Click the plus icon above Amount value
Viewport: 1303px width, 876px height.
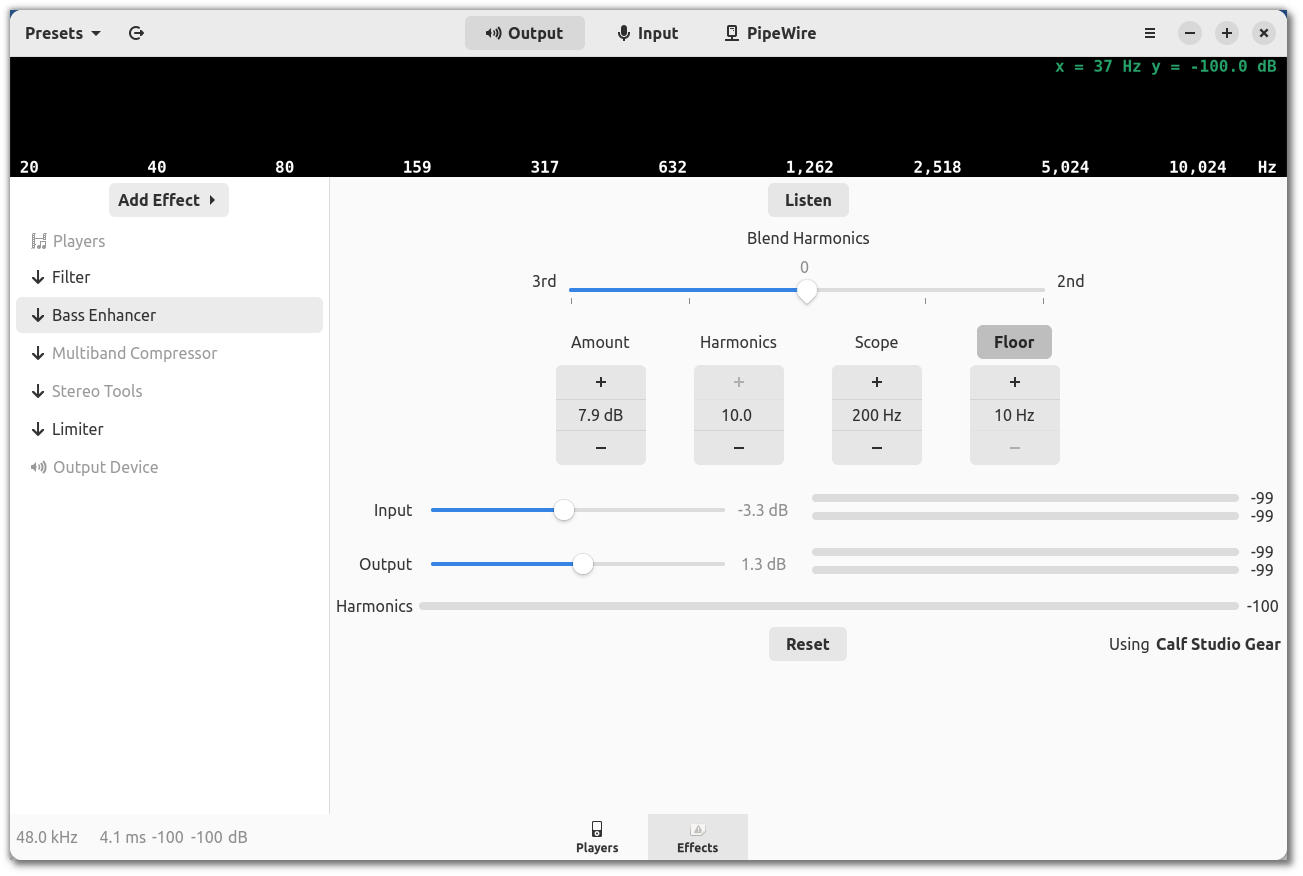coord(601,382)
